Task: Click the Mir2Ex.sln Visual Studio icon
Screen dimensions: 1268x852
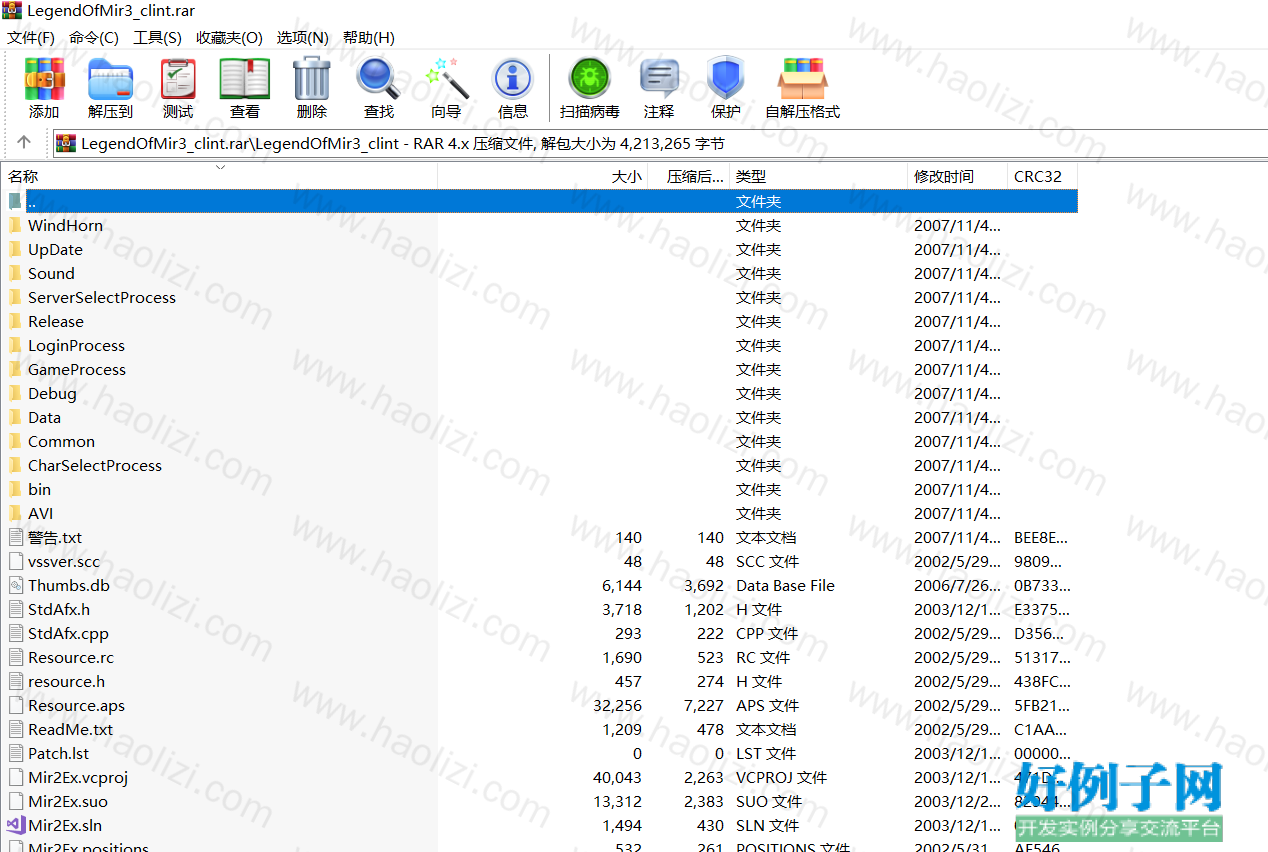Action: point(15,826)
